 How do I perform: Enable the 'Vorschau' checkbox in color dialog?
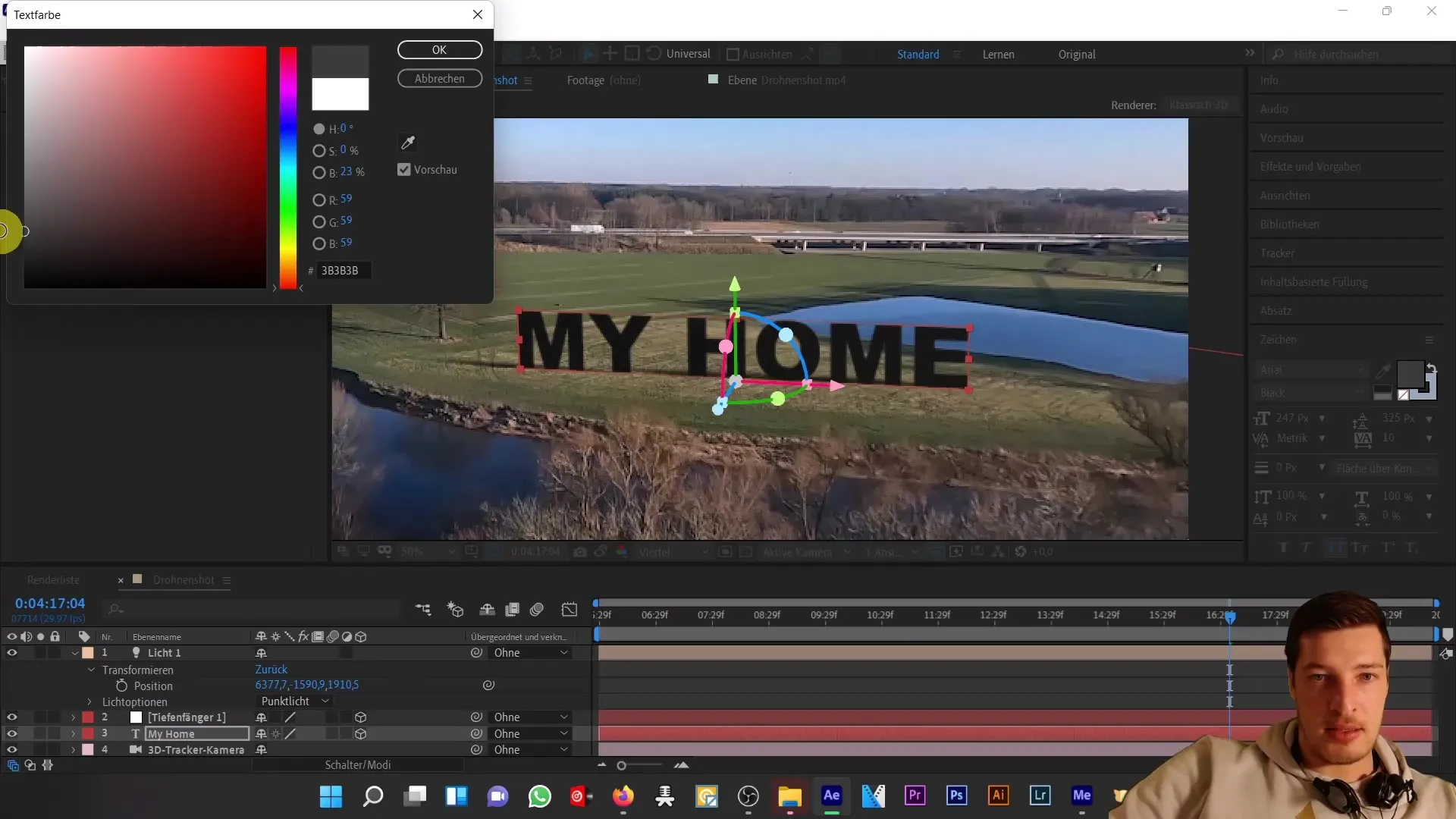pyautogui.click(x=405, y=169)
